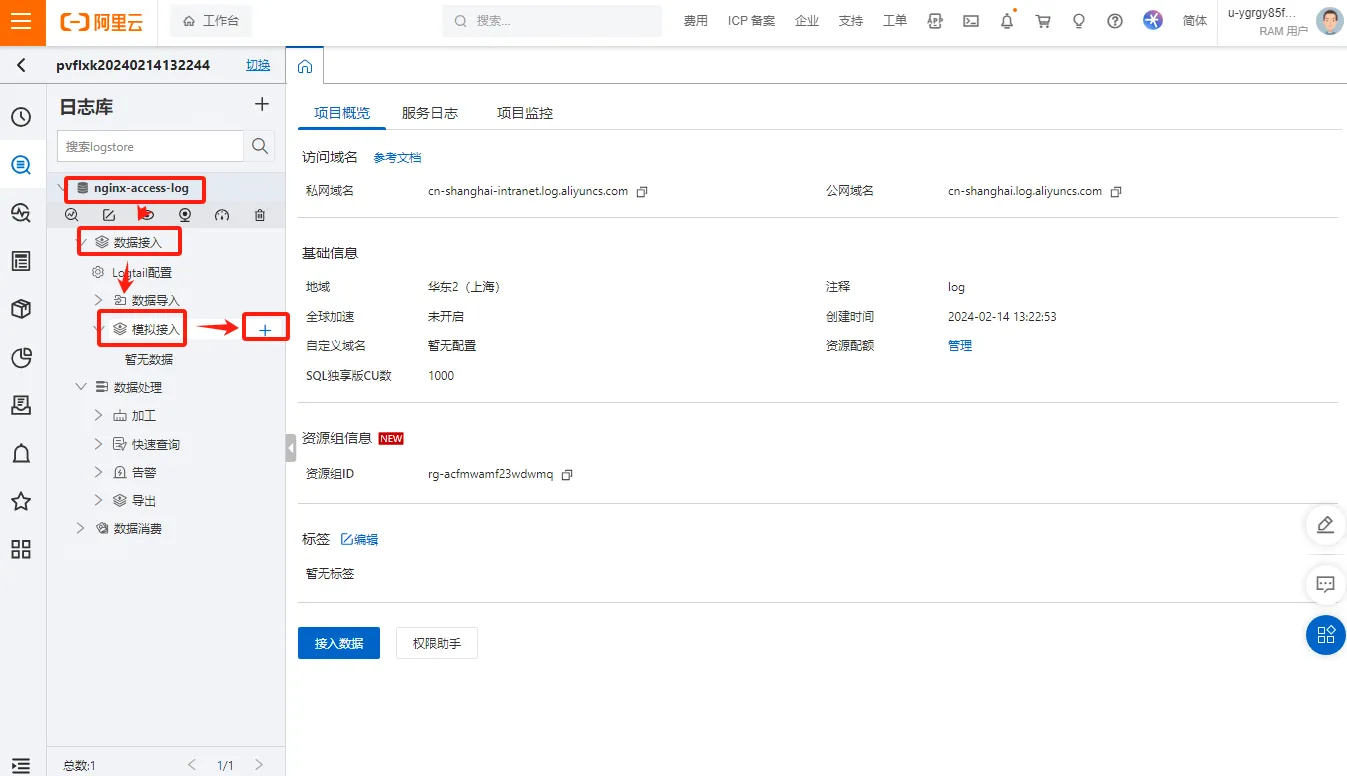This screenshot has width=1347, height=776.
Task: Open the 参考文档 link
Action: [397, 158]
